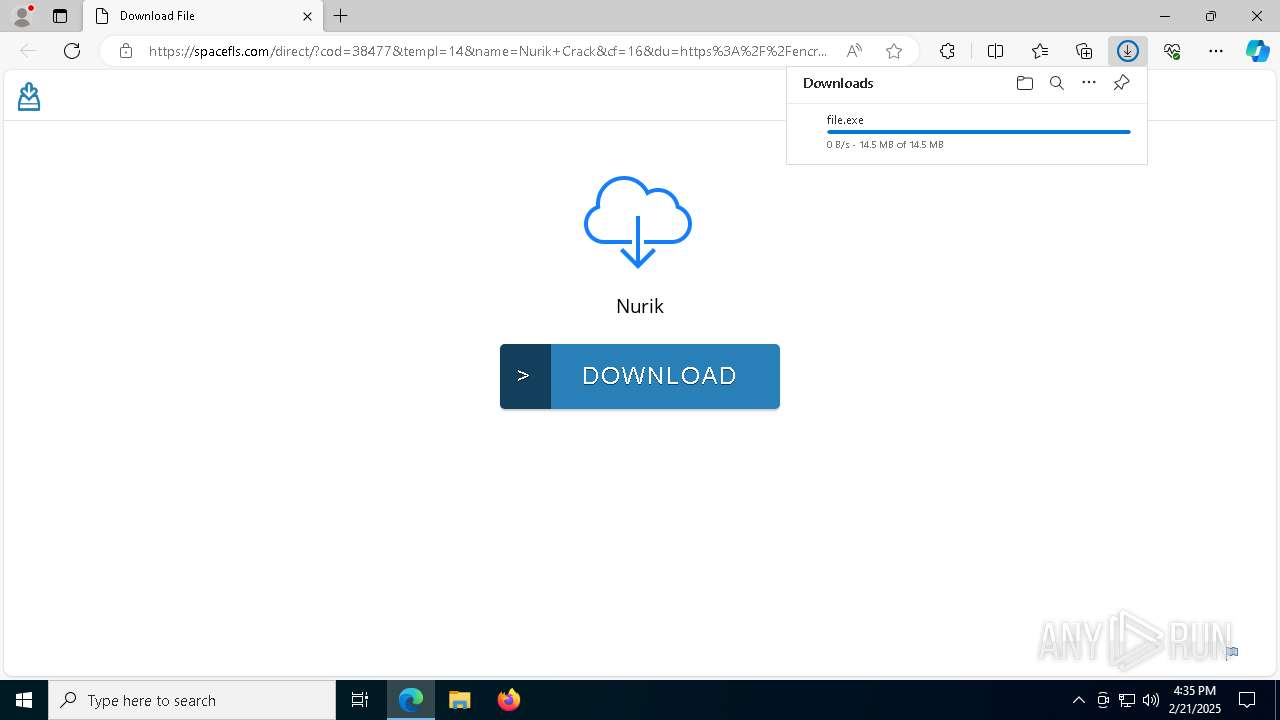
Task: Search downloads using the magnifier icon
Action: [x=1056, y=83]
